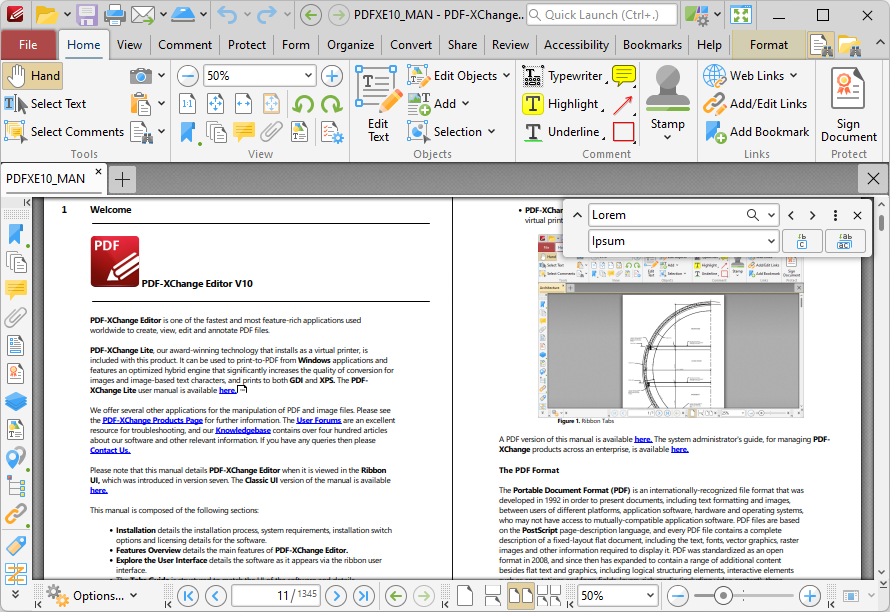Open the Format ribbon tab
Image resolution: width=890 pixels, height=612 pixels.
769,45
